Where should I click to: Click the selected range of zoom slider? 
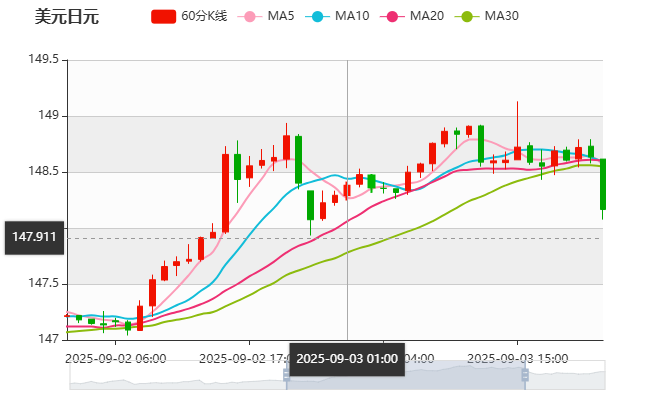(x=406, y=375)
